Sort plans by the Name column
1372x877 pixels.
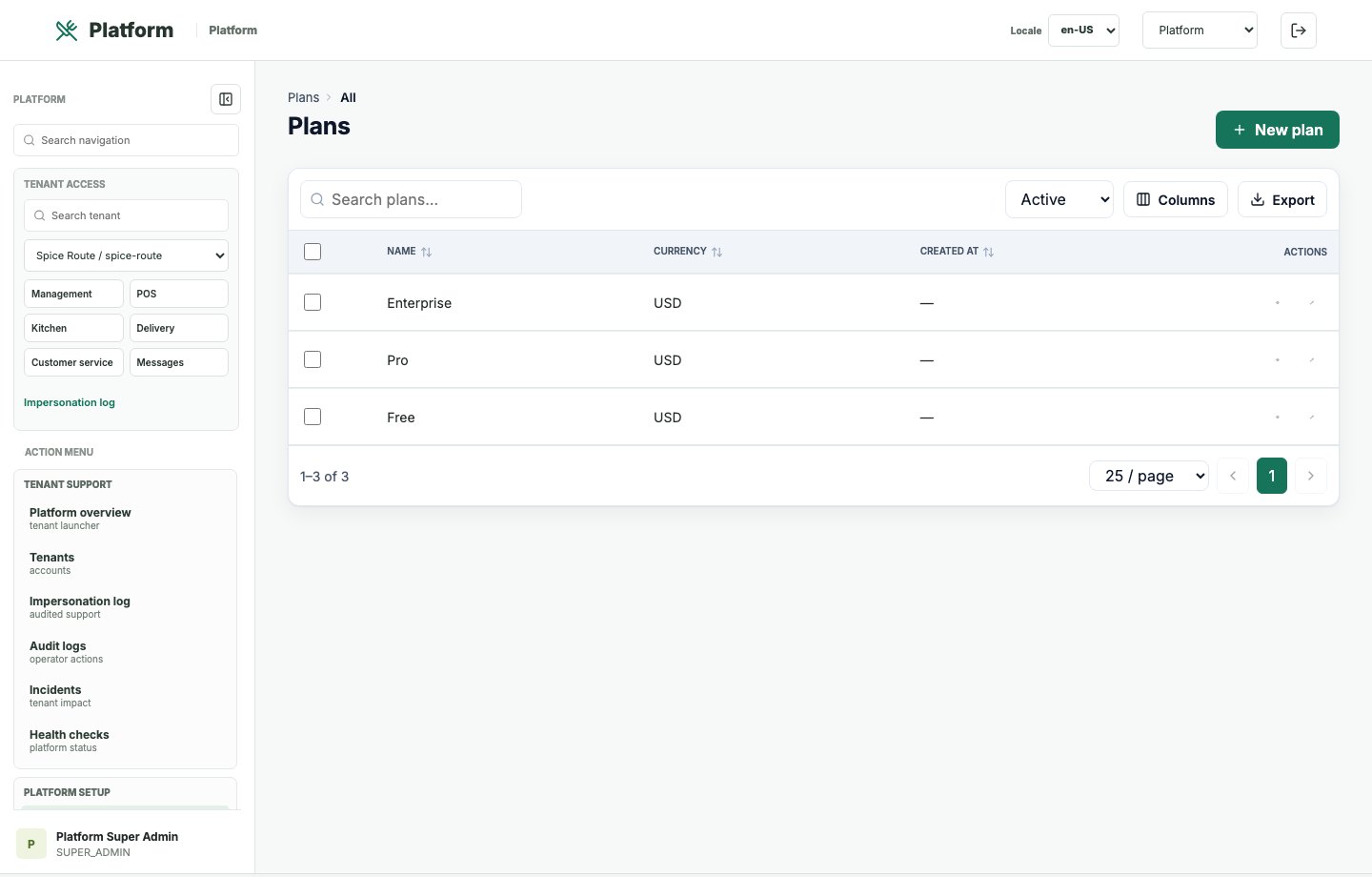click(410, 252)
